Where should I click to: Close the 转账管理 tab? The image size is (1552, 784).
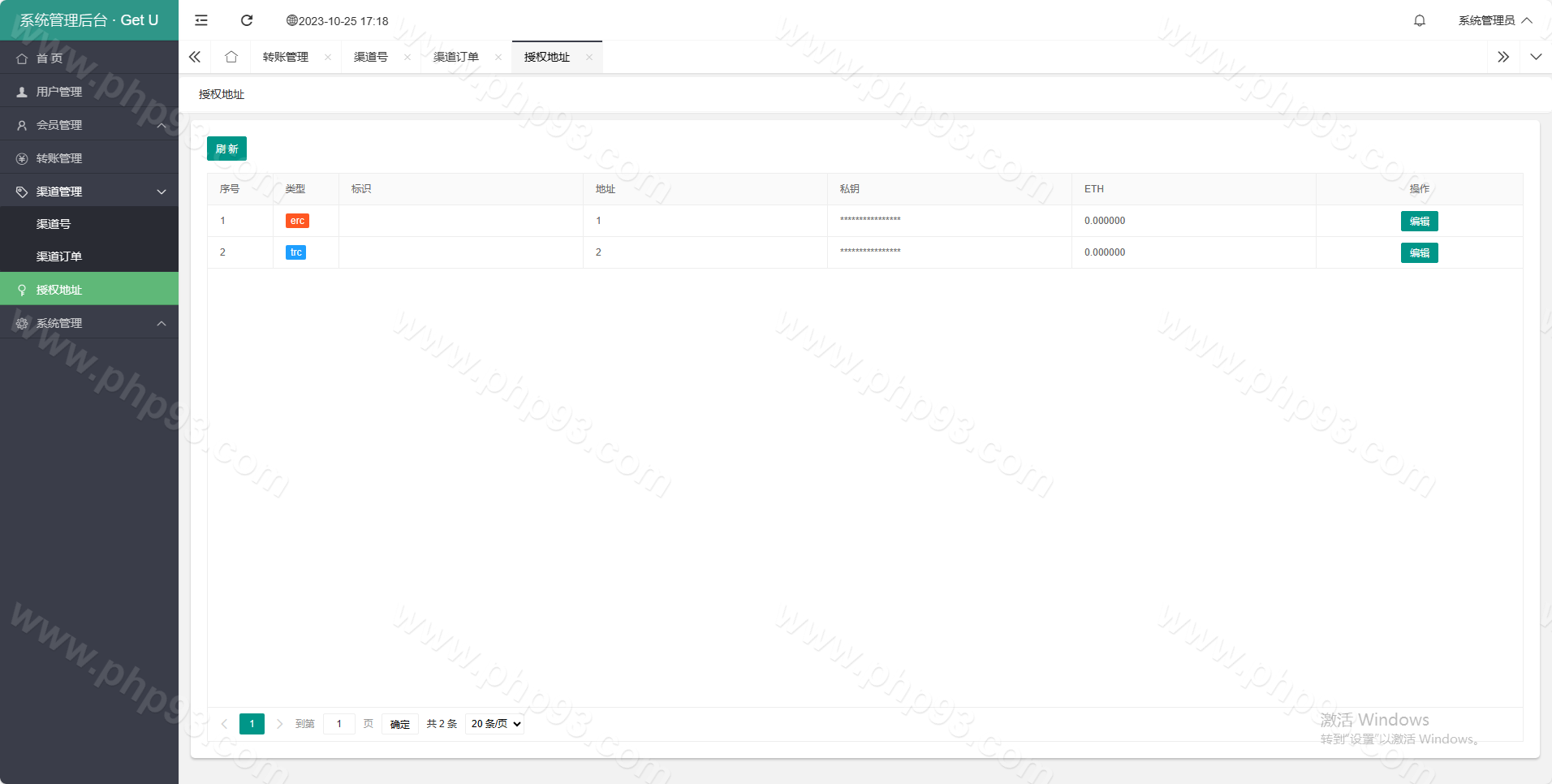(x=328, y=57)
